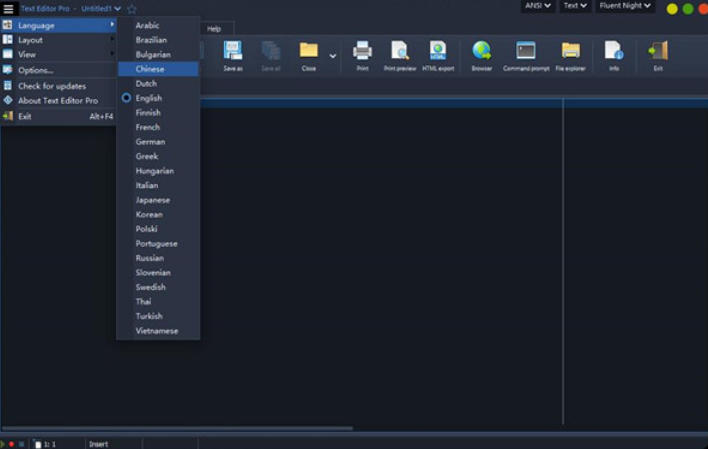The height and width of the screenshot is (449, 708).
Task: Open the ANSI encoding dropdown
Action: click(x=538, y=6)
